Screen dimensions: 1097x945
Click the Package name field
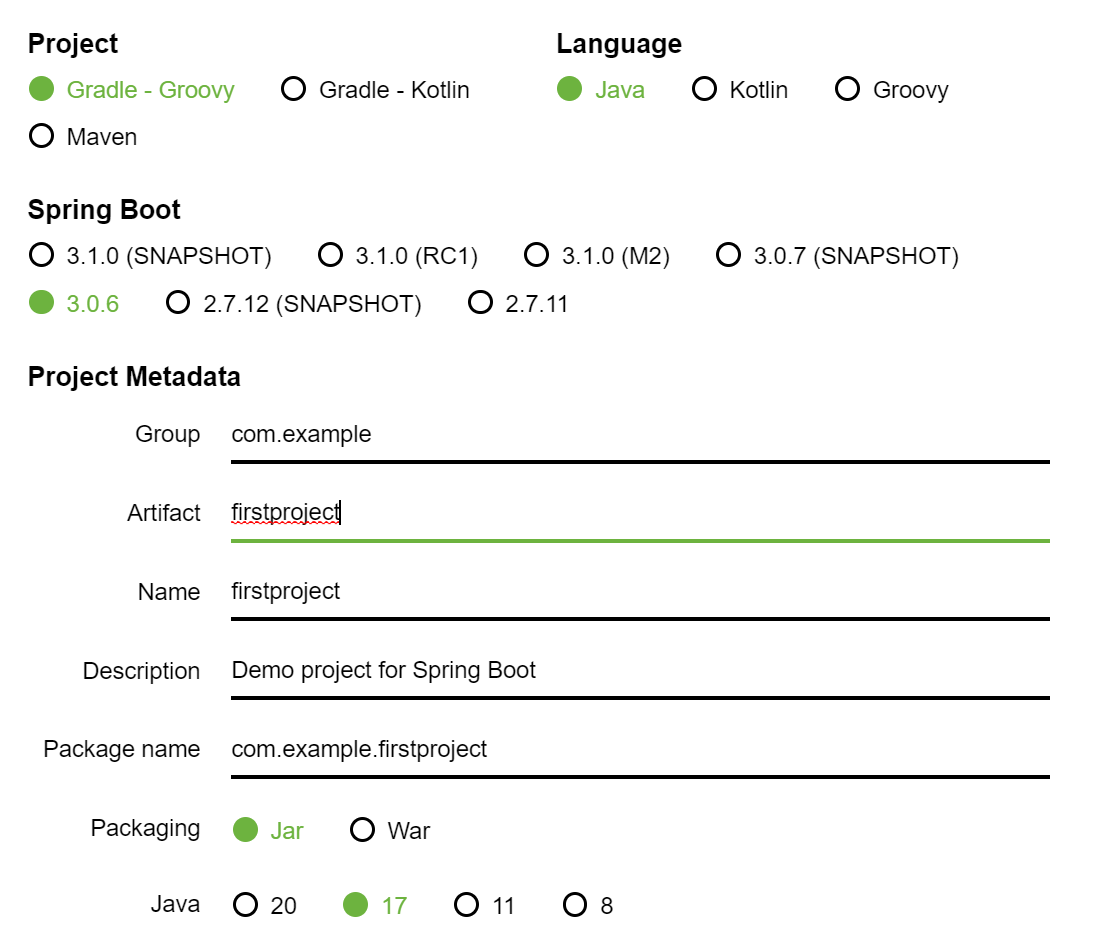640,749
